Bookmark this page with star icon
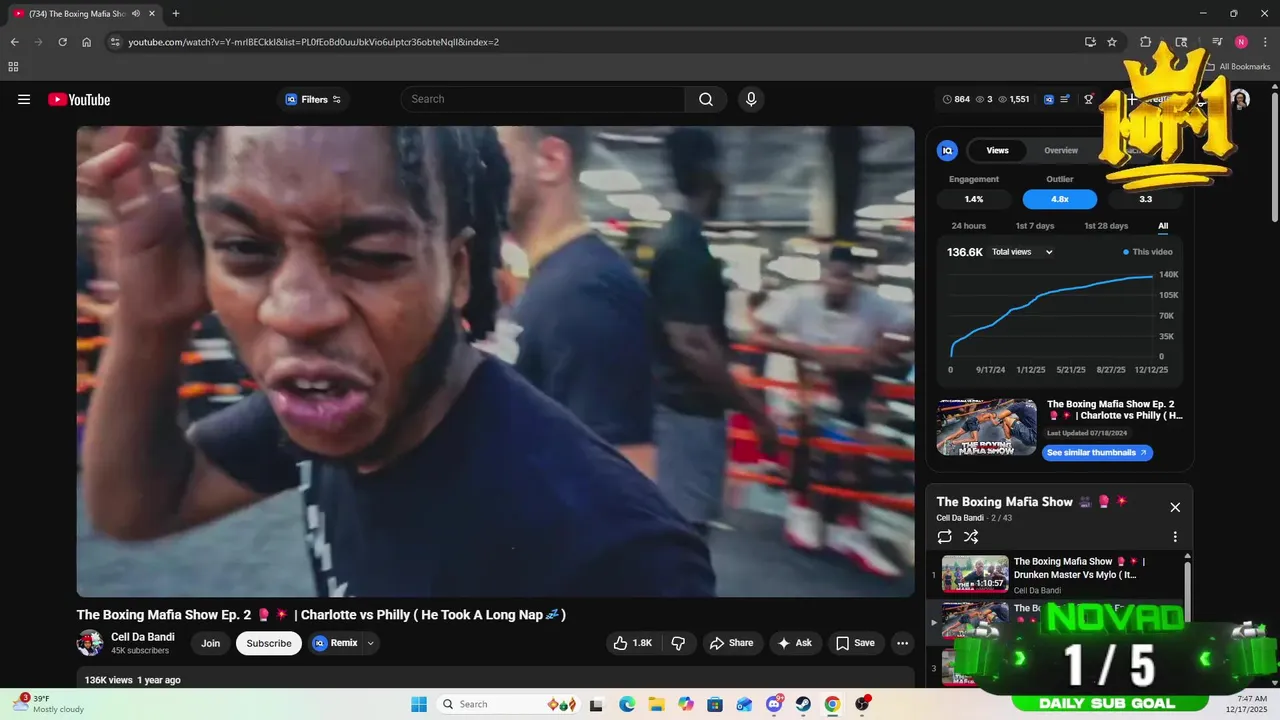The width and height of the screenshot is (1280, 720). [1112, 42]
